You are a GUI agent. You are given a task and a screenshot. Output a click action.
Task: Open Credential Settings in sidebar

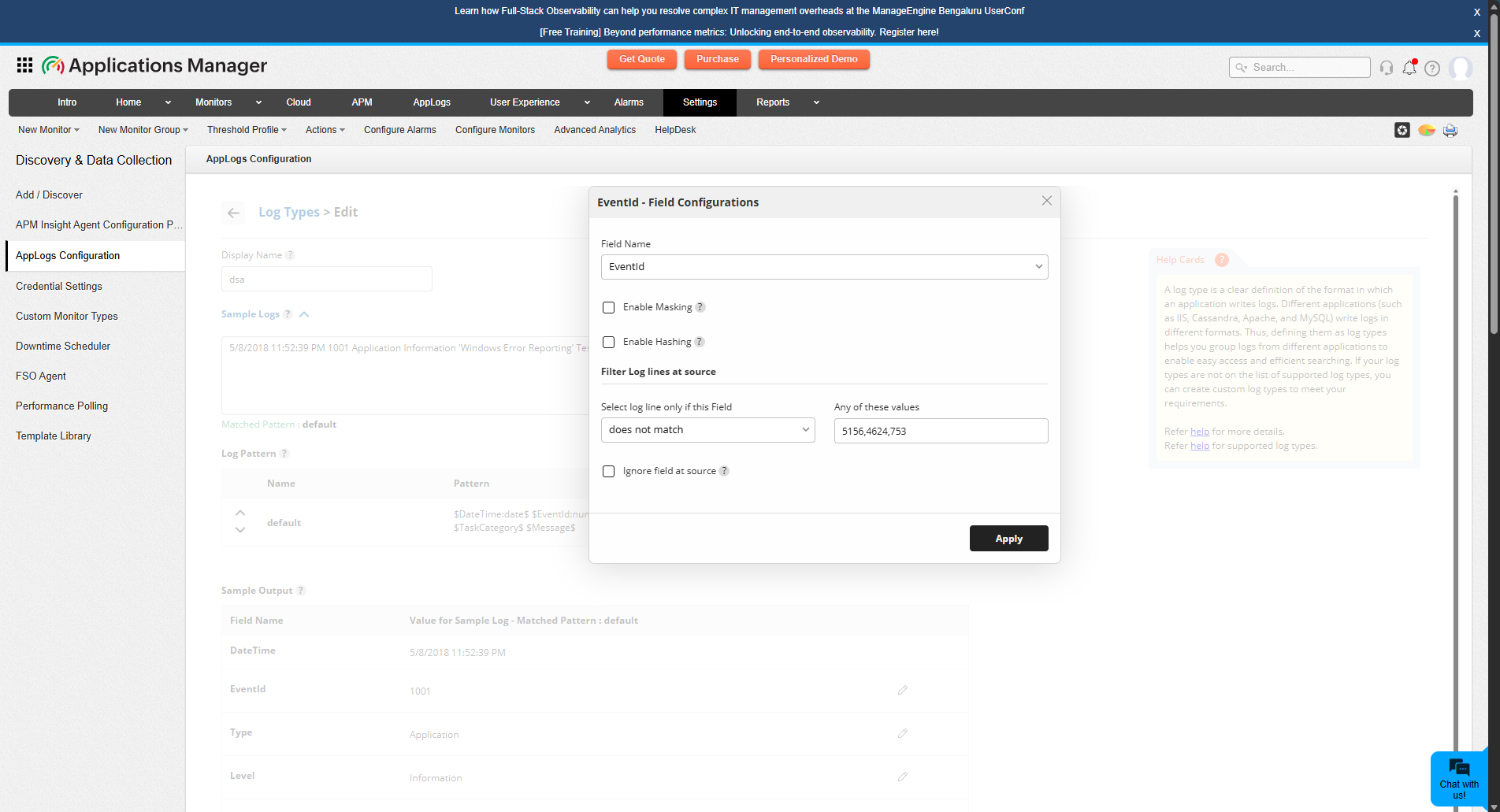click(x=59, y=286)
